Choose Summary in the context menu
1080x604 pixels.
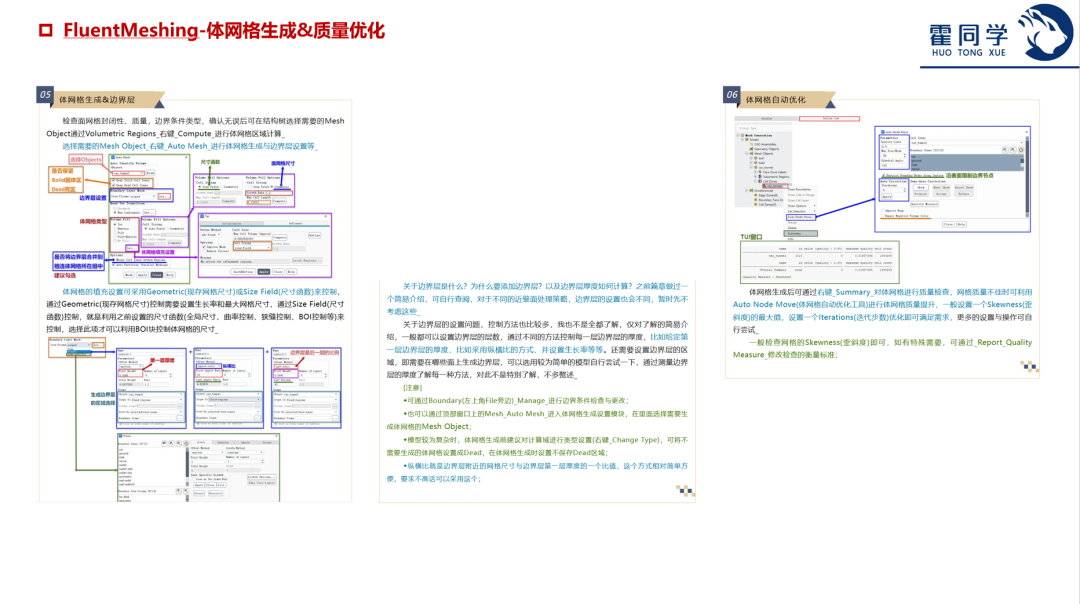800,233
